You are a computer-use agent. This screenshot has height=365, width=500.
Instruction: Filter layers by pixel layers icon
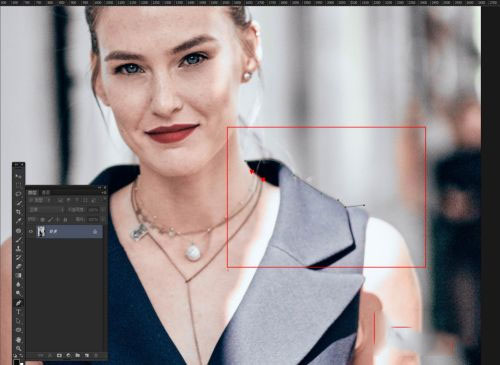click(x=60, y=200)
